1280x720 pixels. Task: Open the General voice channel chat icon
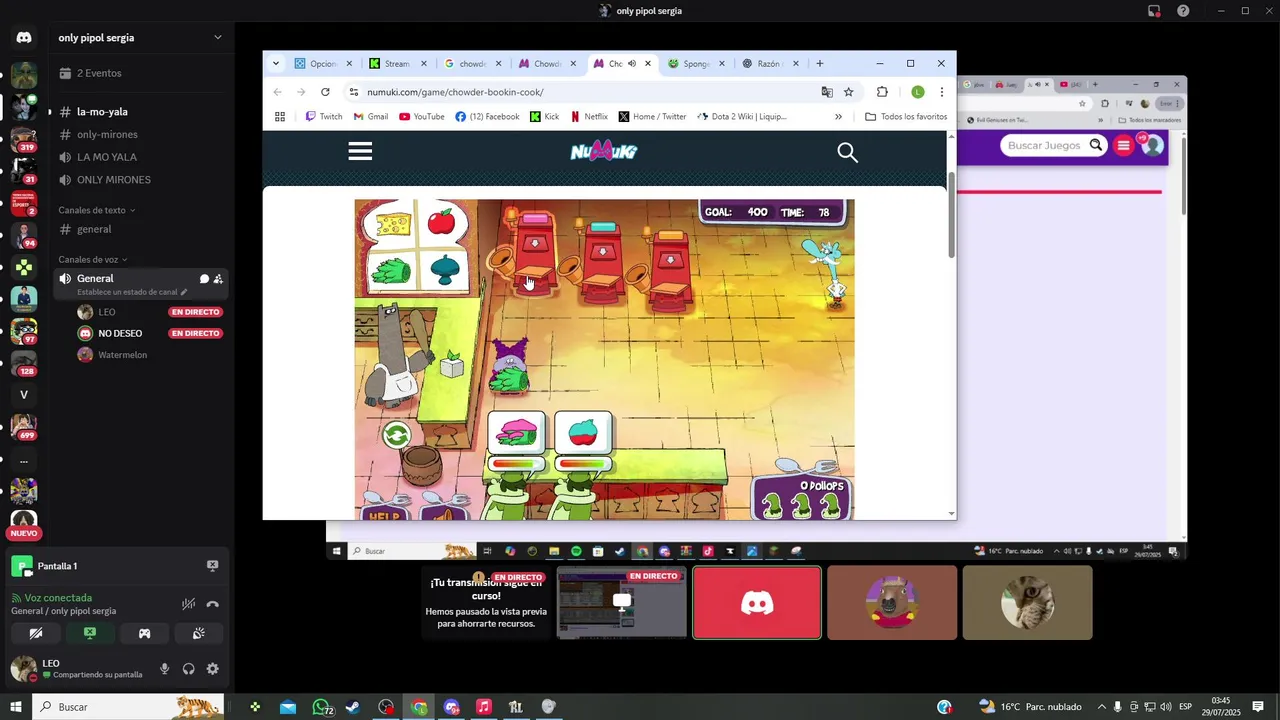[x=204, y=279]
